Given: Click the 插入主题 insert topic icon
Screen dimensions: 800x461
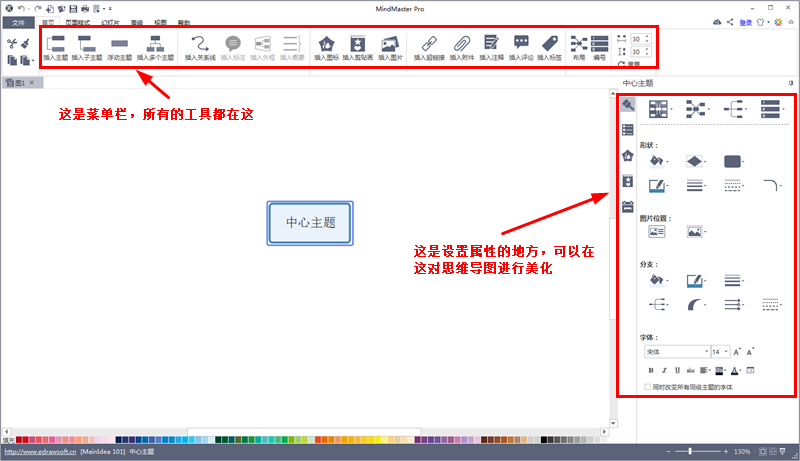Looking at the screenshot, I should [x=56, y=48].
